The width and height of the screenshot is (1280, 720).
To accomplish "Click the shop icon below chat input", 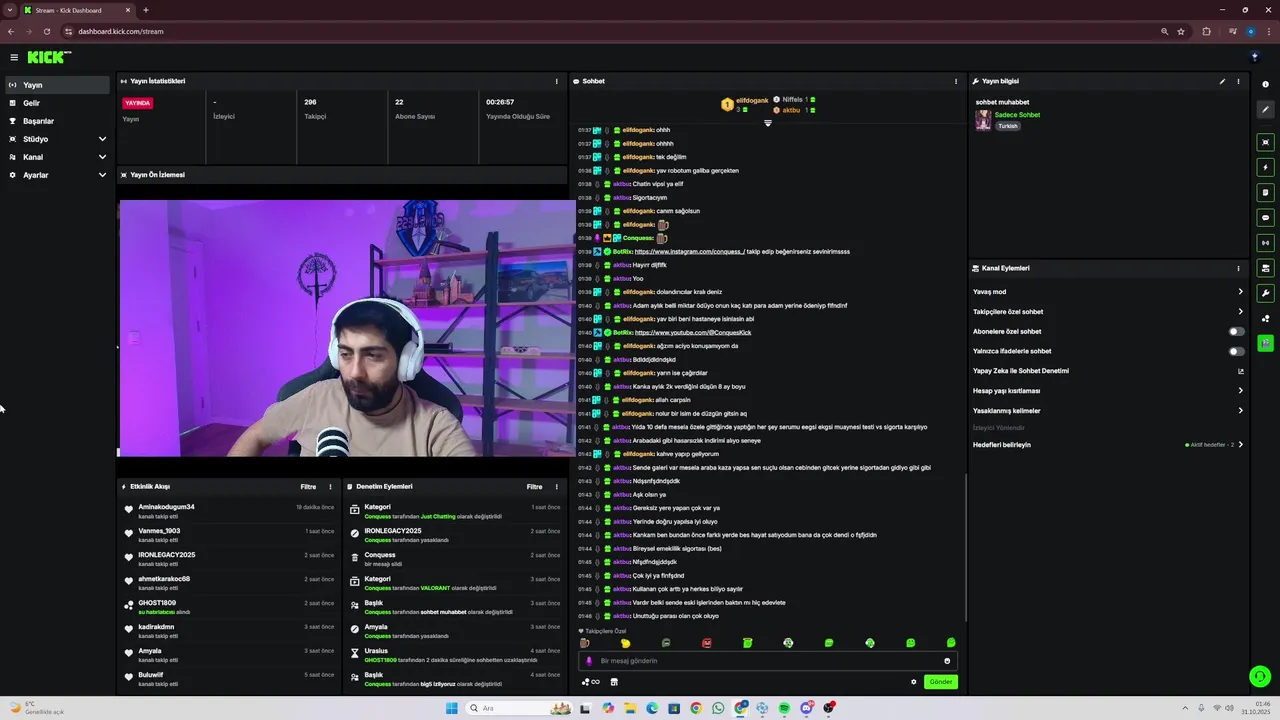I will pyautogui.click(x=614, y=682).
